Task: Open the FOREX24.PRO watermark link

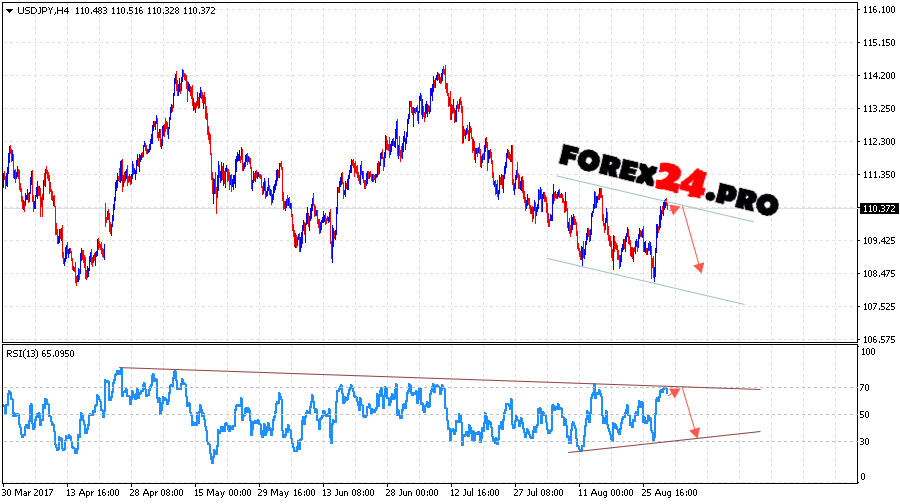Action: [x=667, y=178]
